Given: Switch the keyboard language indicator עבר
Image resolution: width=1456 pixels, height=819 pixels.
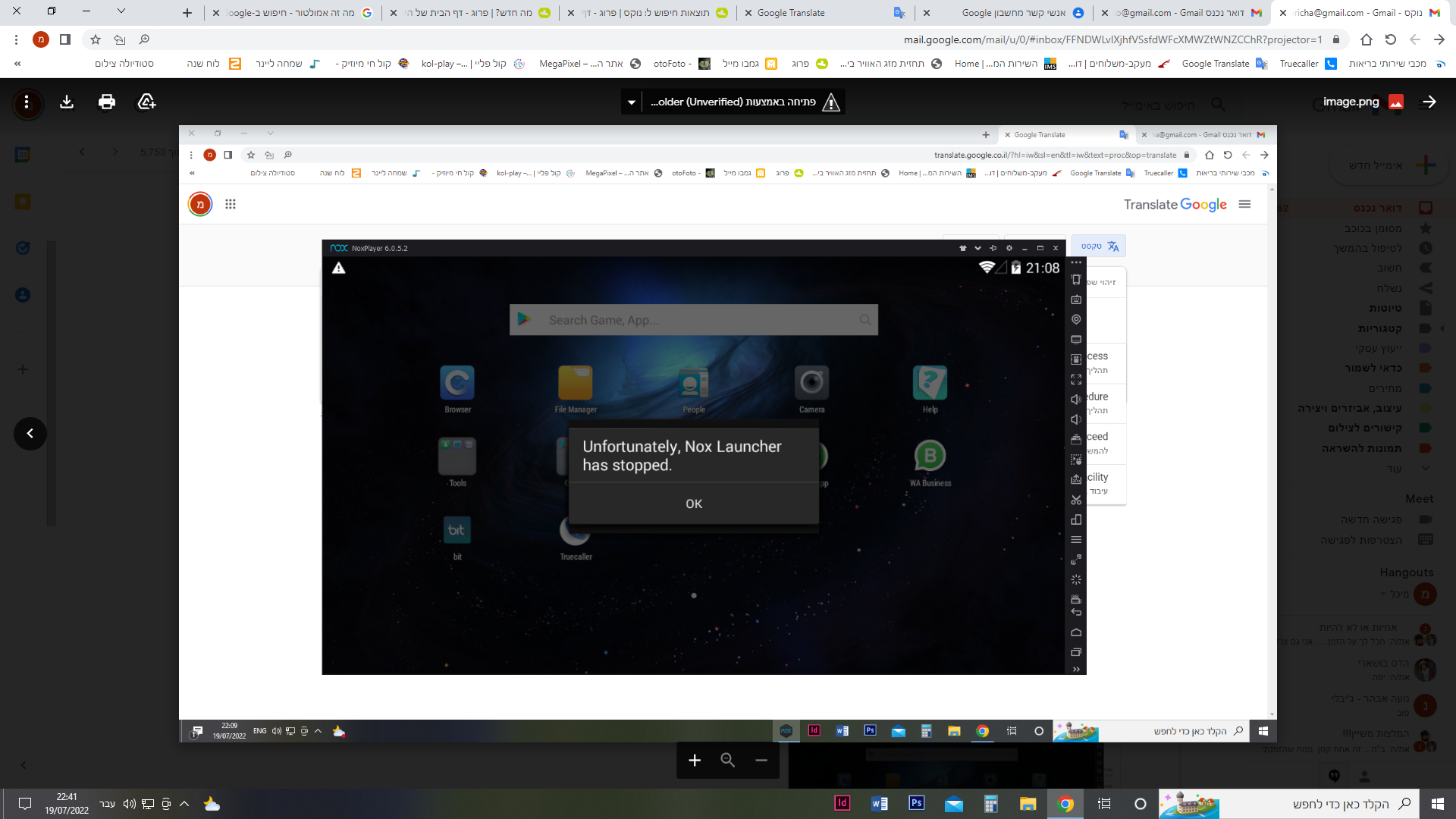Looking at the screenshot, I should (x=108, y=804).
